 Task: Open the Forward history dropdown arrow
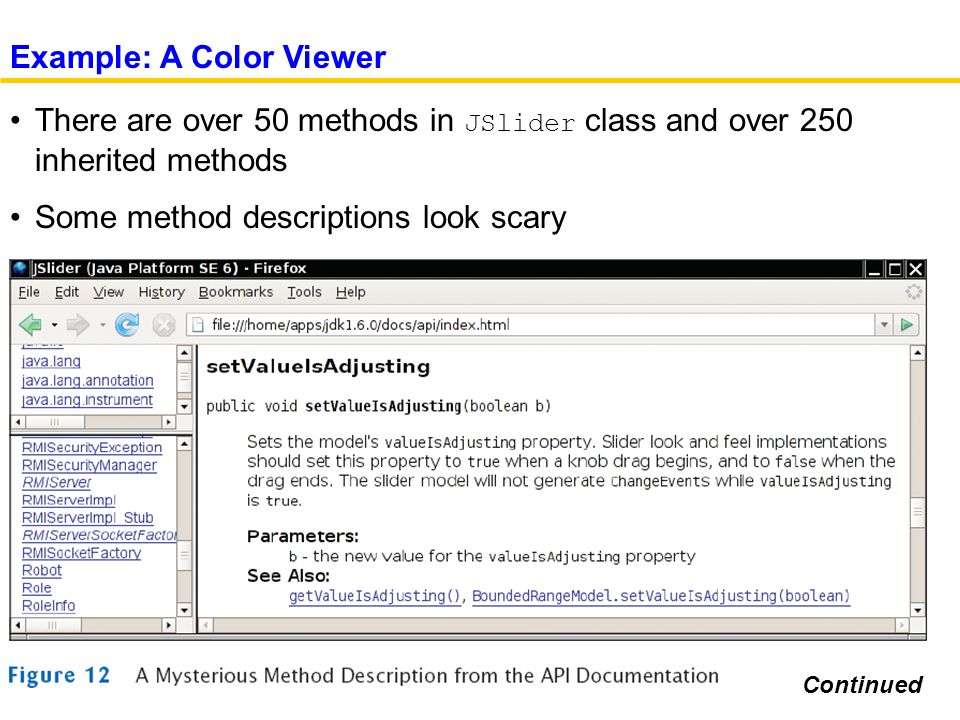coord(102,325)
